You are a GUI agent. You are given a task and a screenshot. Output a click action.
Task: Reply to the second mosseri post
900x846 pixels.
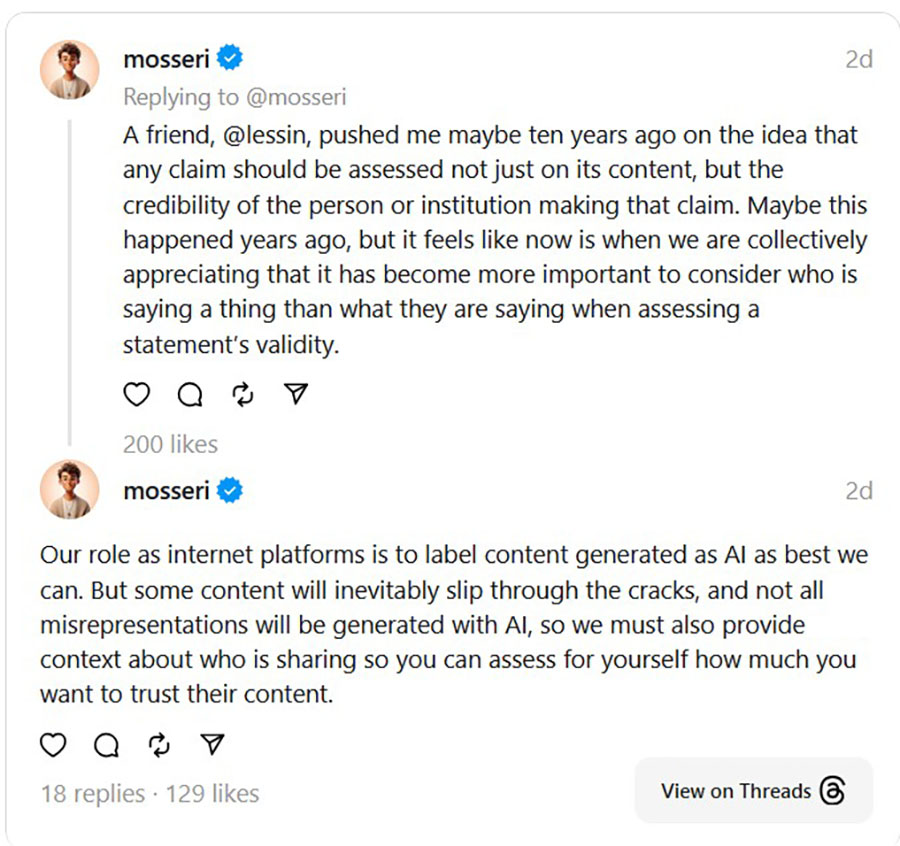click(x=106, y=744)
